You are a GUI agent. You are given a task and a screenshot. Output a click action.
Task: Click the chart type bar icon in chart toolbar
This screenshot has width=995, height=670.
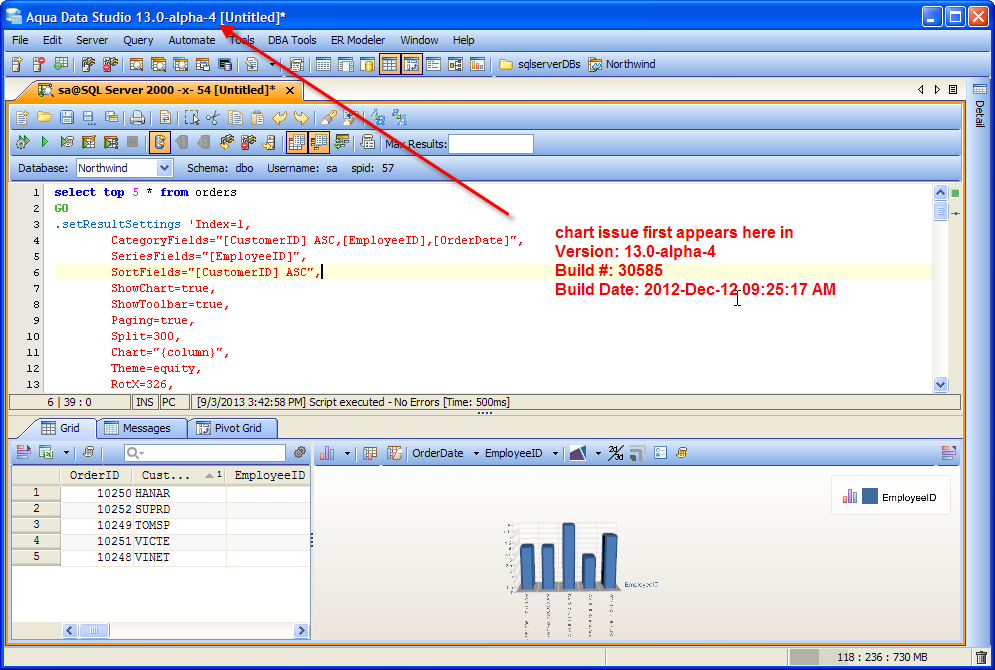(327, 453)
